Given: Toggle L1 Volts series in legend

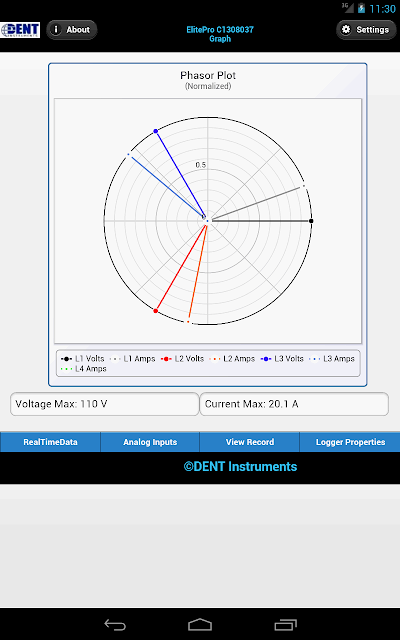Looking at the screenshot, I should pos(83,359).
